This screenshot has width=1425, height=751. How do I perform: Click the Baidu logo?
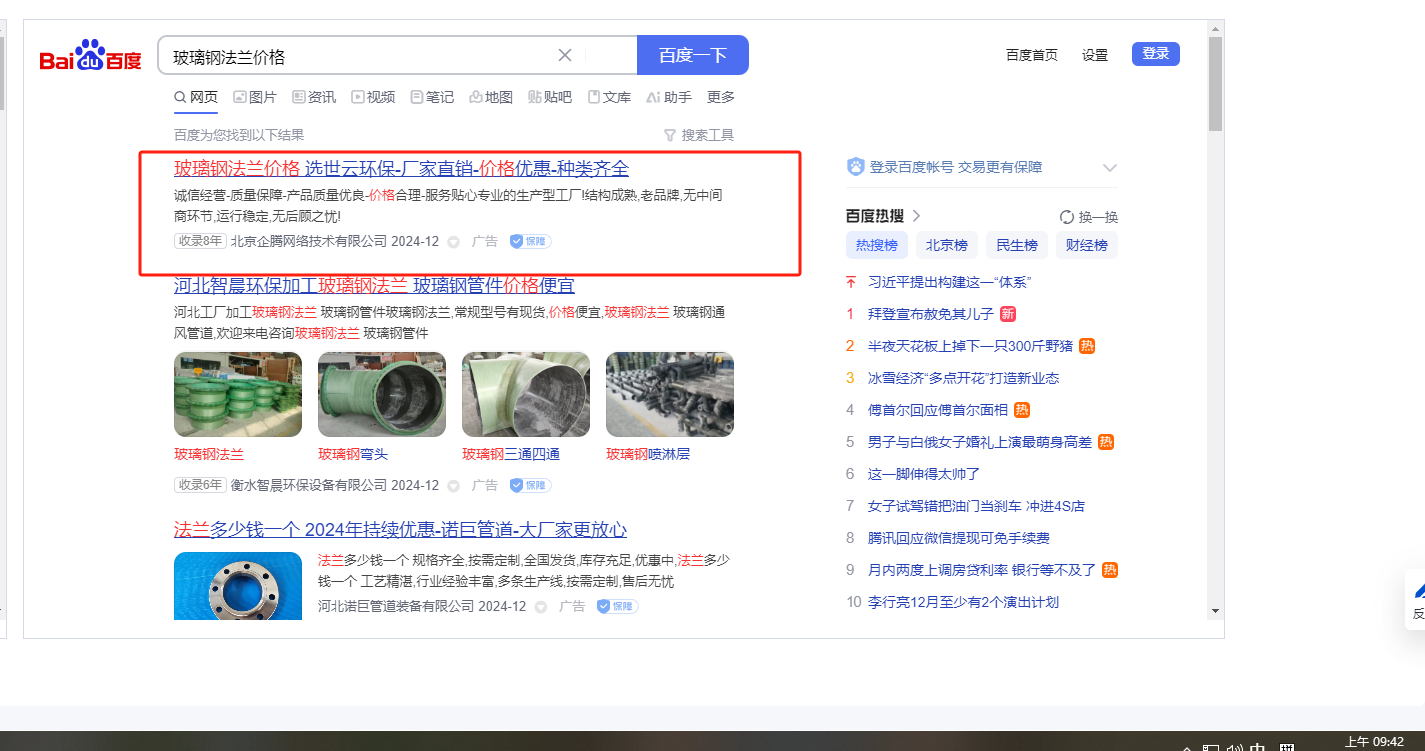90,56
